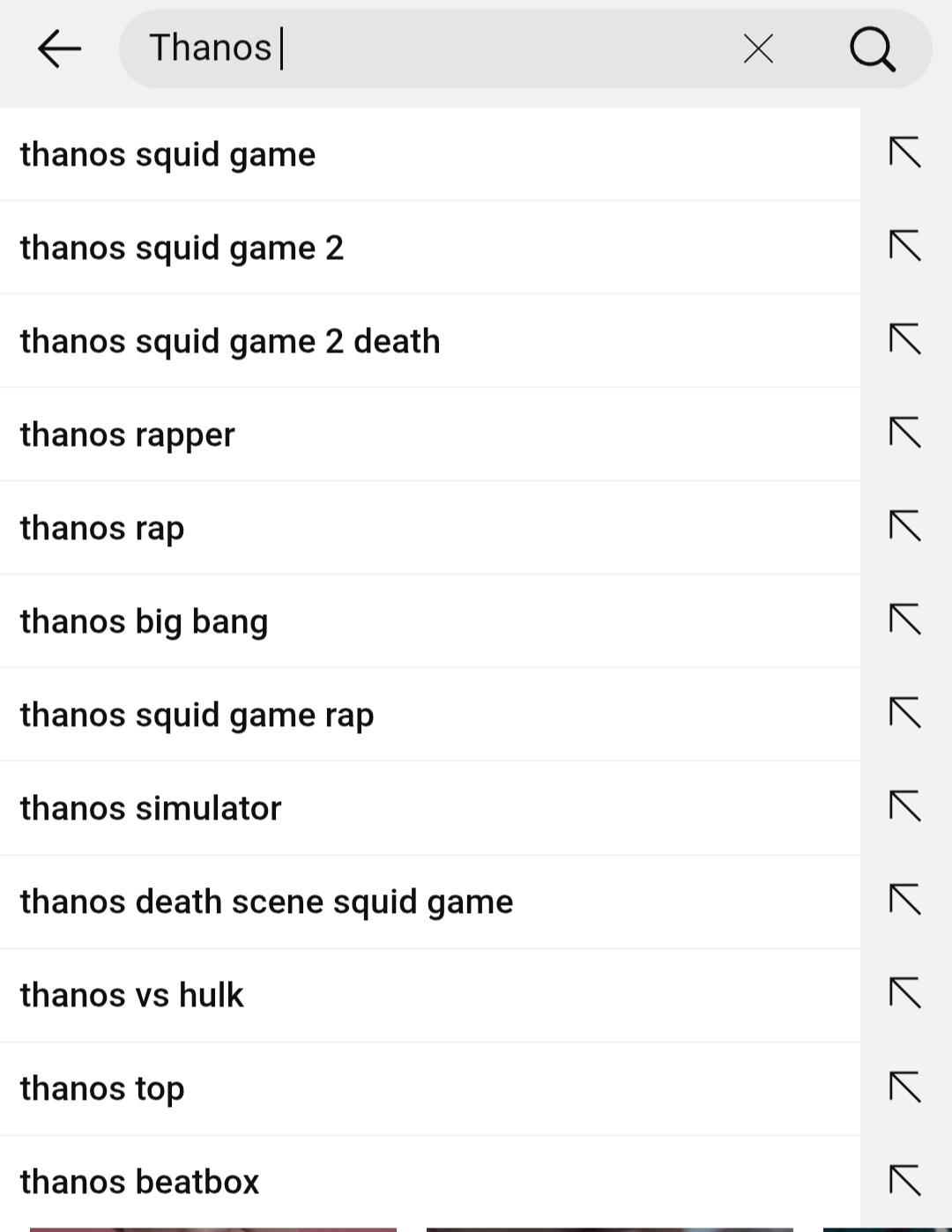Tap arrow beside 'thanos death scene squid game'
The width and height of the screenshot is (952, 1232).
point(905,900)
